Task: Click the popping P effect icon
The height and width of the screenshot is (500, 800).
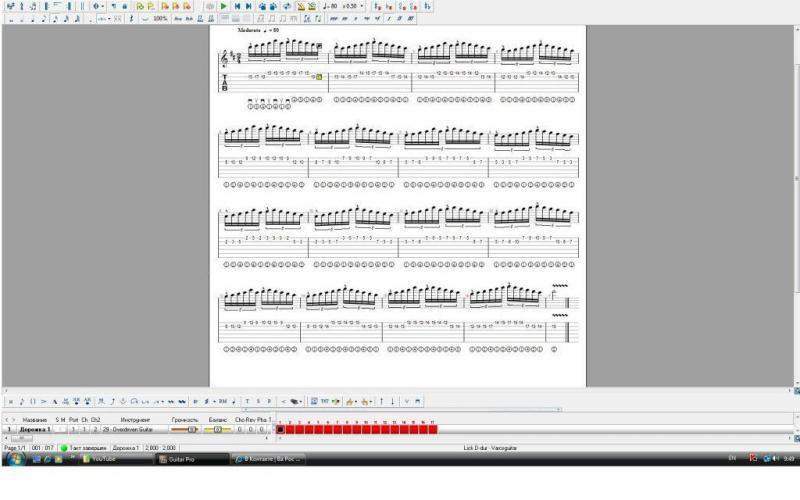Action: (269, 402)
